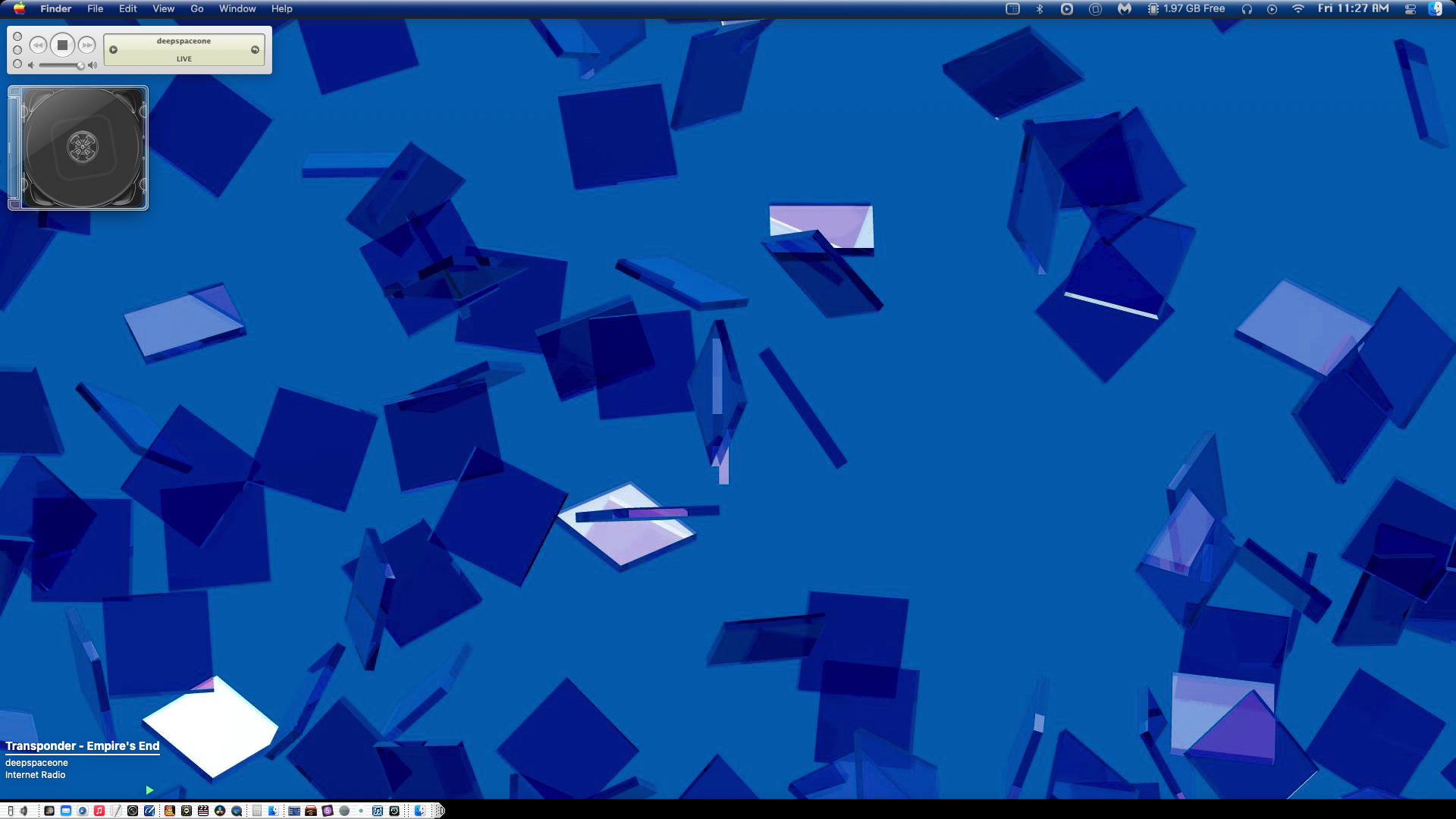
Task: Open Time Machine icon in dock
Action: coord(394,811)
